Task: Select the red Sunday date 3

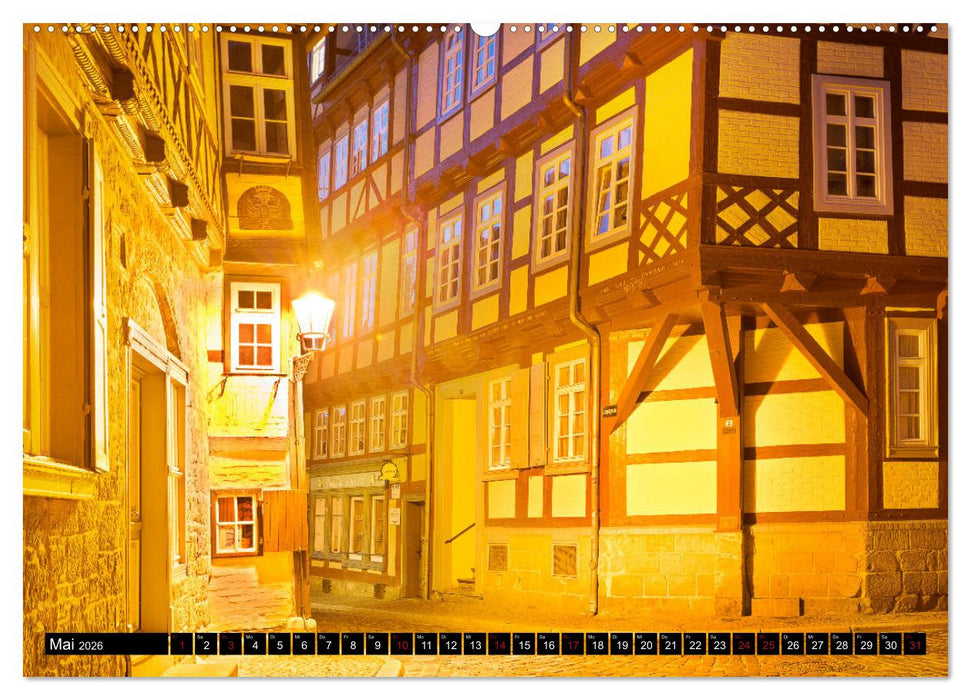Action: (x=231, y=648)
